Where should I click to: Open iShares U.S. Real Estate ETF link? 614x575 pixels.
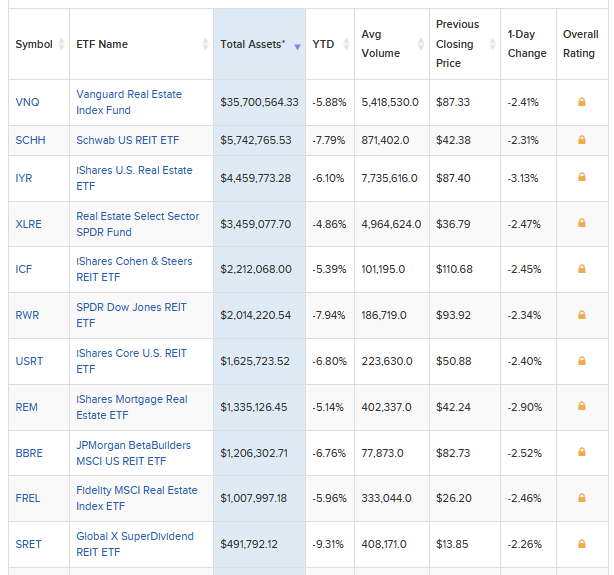134,178
